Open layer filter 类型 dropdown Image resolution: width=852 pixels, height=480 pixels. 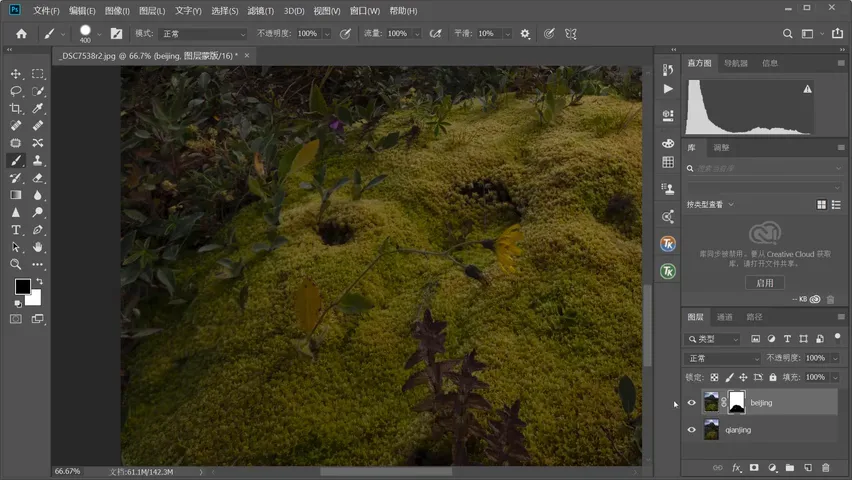[713, 339]
